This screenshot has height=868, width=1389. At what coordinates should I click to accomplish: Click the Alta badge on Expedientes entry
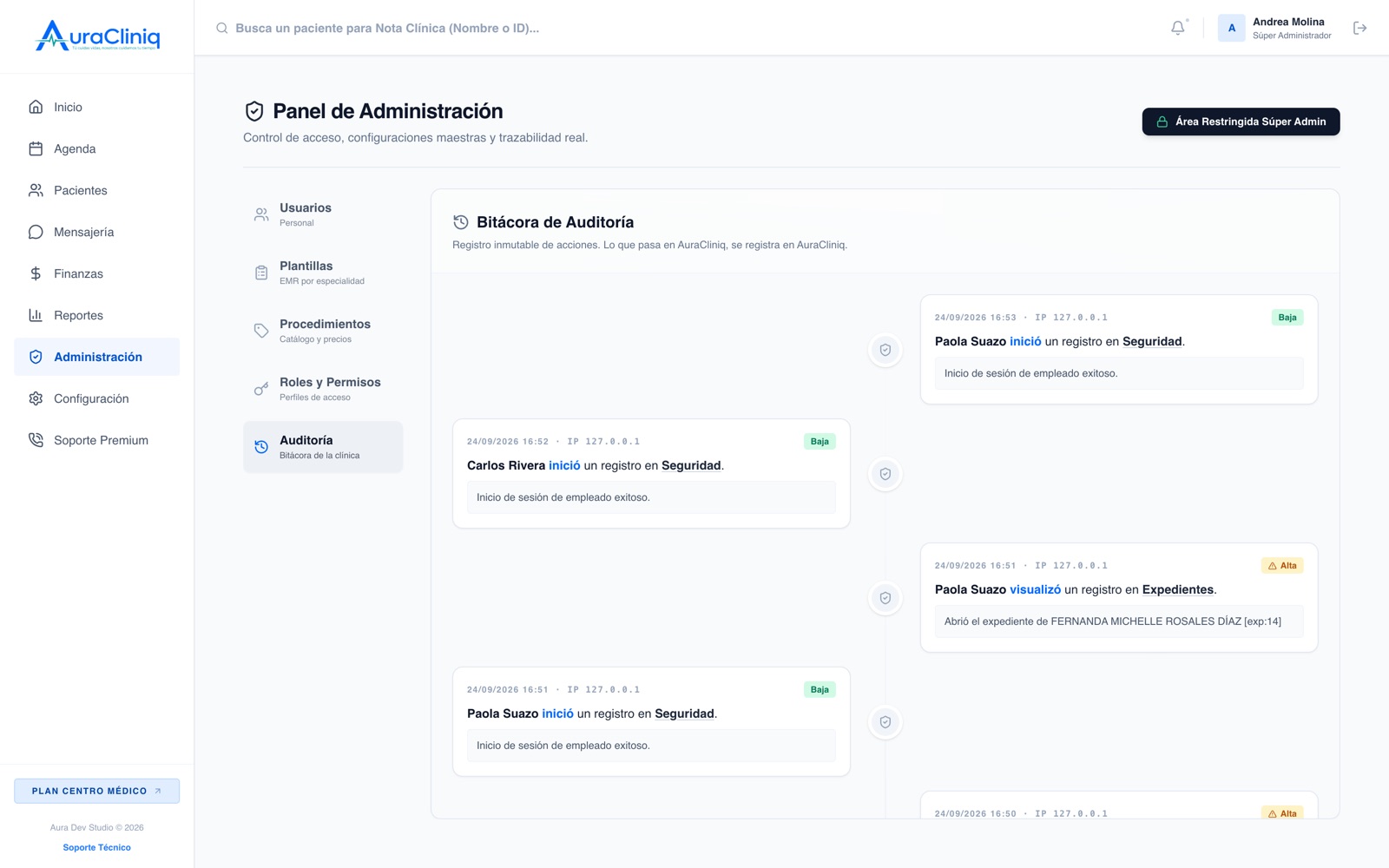point(1282,566)
